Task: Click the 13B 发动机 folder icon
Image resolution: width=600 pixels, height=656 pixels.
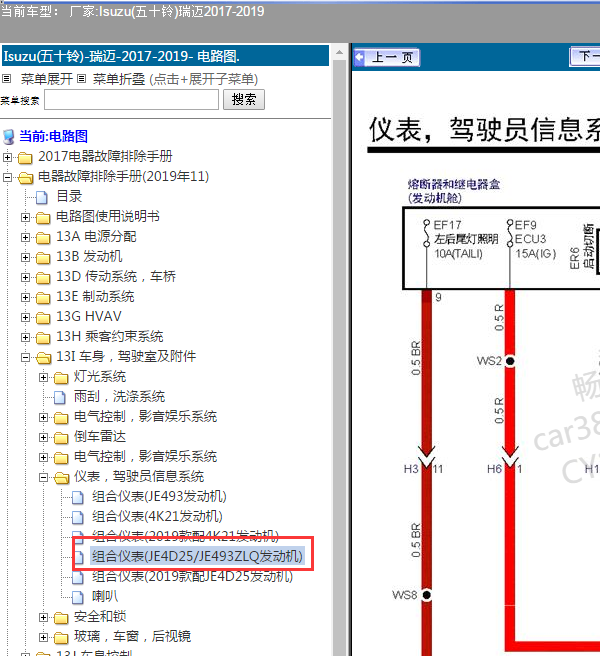Action: (x=42, y=257)
